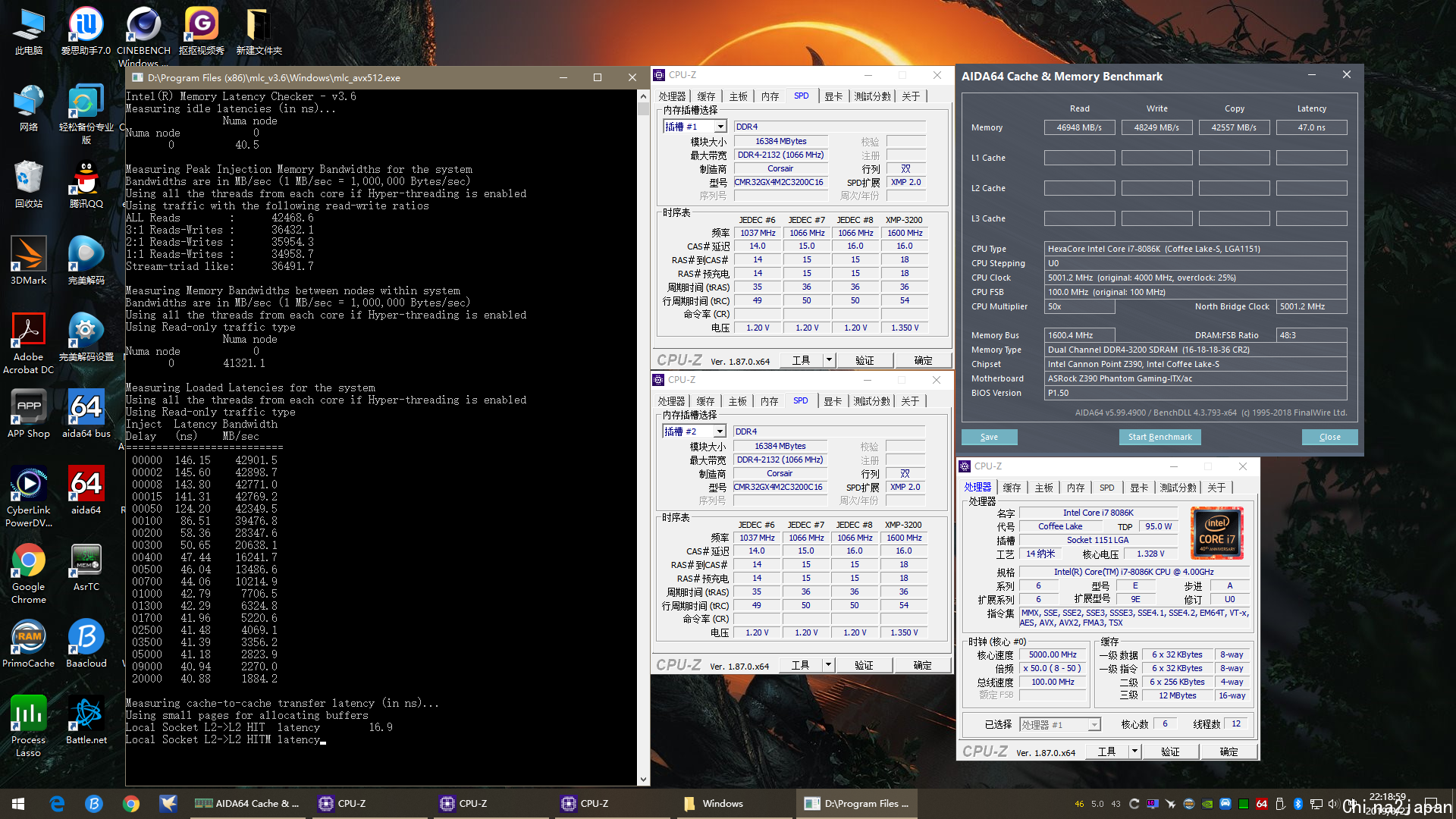Expand 工具 dropdown arrow in middle CPU-Z
This screenshot has width=1456, height=819.
coord(828,665)
